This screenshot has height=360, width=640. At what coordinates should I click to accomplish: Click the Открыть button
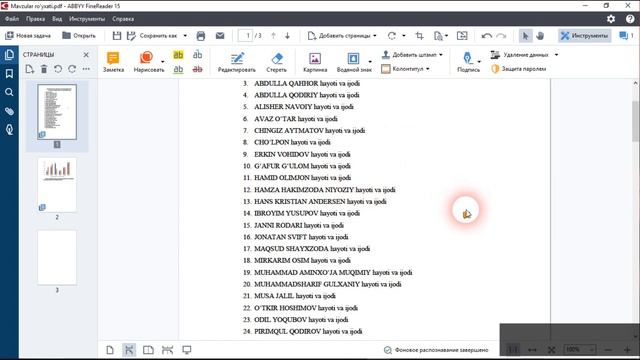[x=79, y=36]
